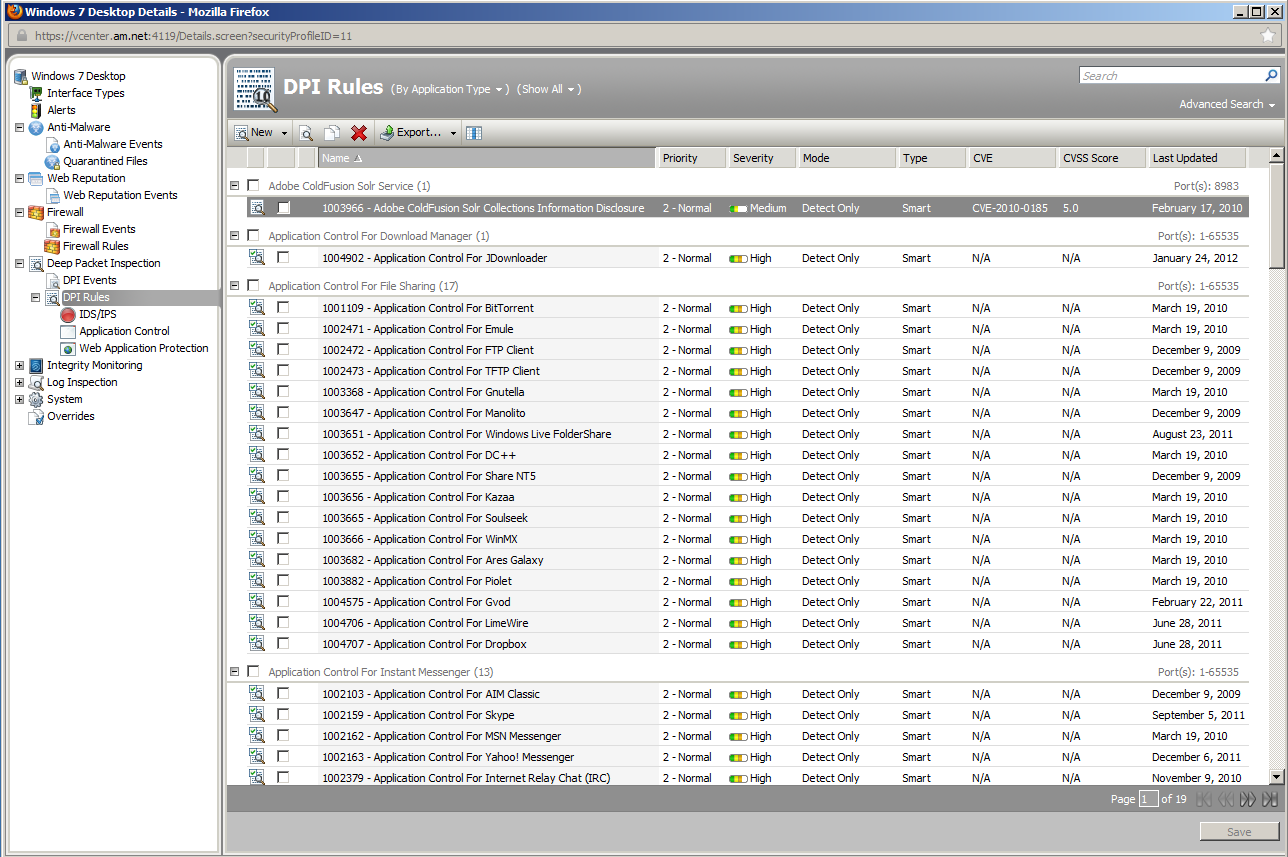Collapse the Application Control For File Sharing group
The image size is (1288, 857).
coord(235,286)
